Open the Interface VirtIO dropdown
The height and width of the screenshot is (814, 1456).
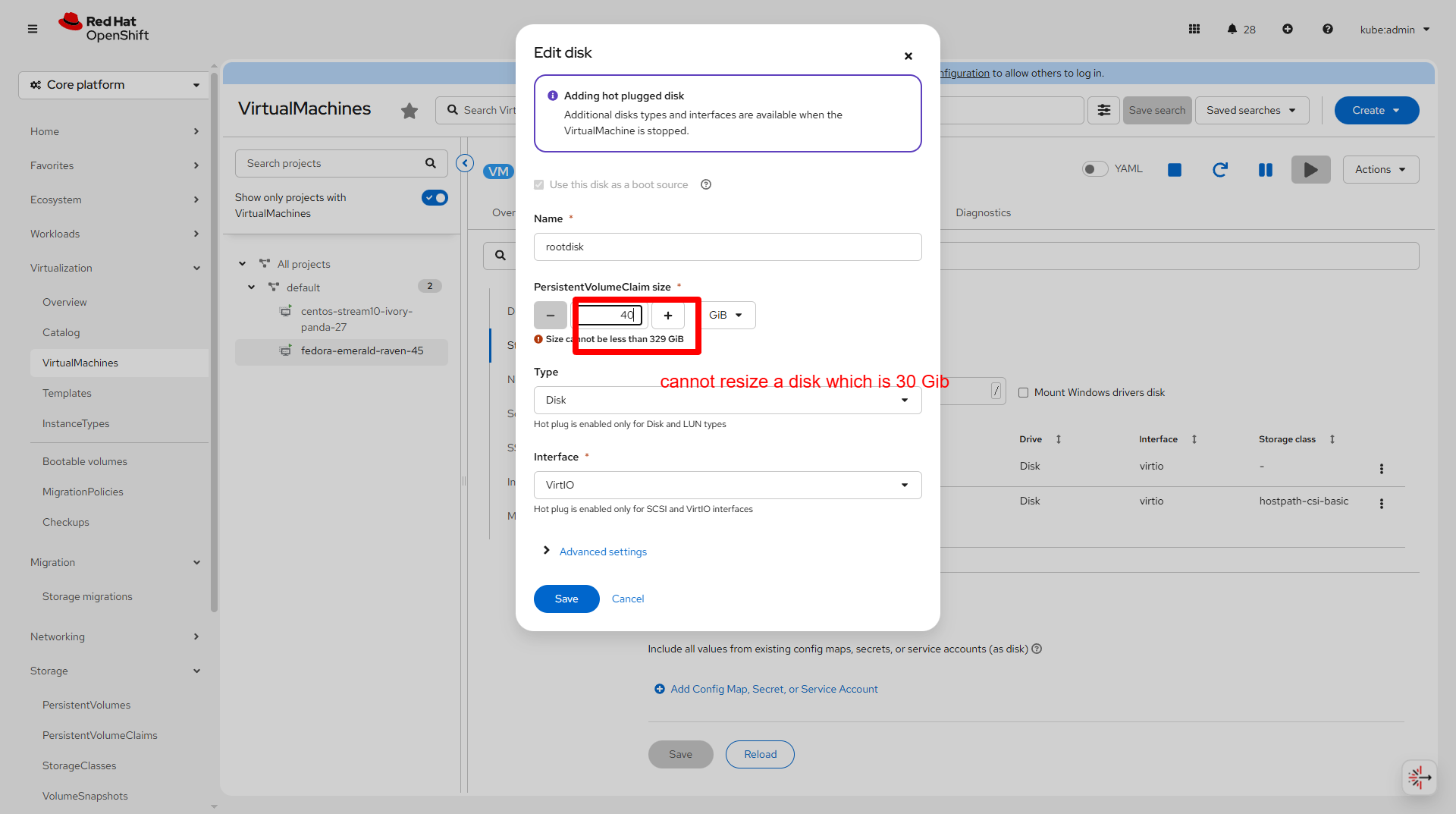pyautogui.click(x=727, y=486)
